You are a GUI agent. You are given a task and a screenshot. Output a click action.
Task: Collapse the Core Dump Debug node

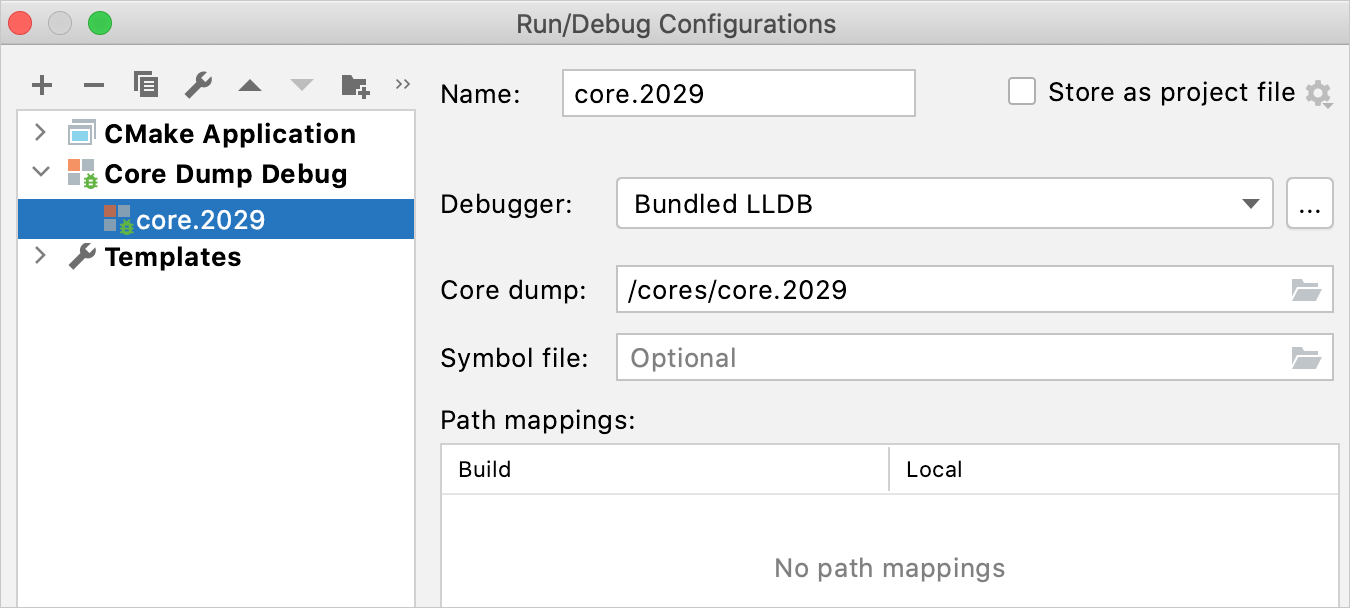[40, 173]
